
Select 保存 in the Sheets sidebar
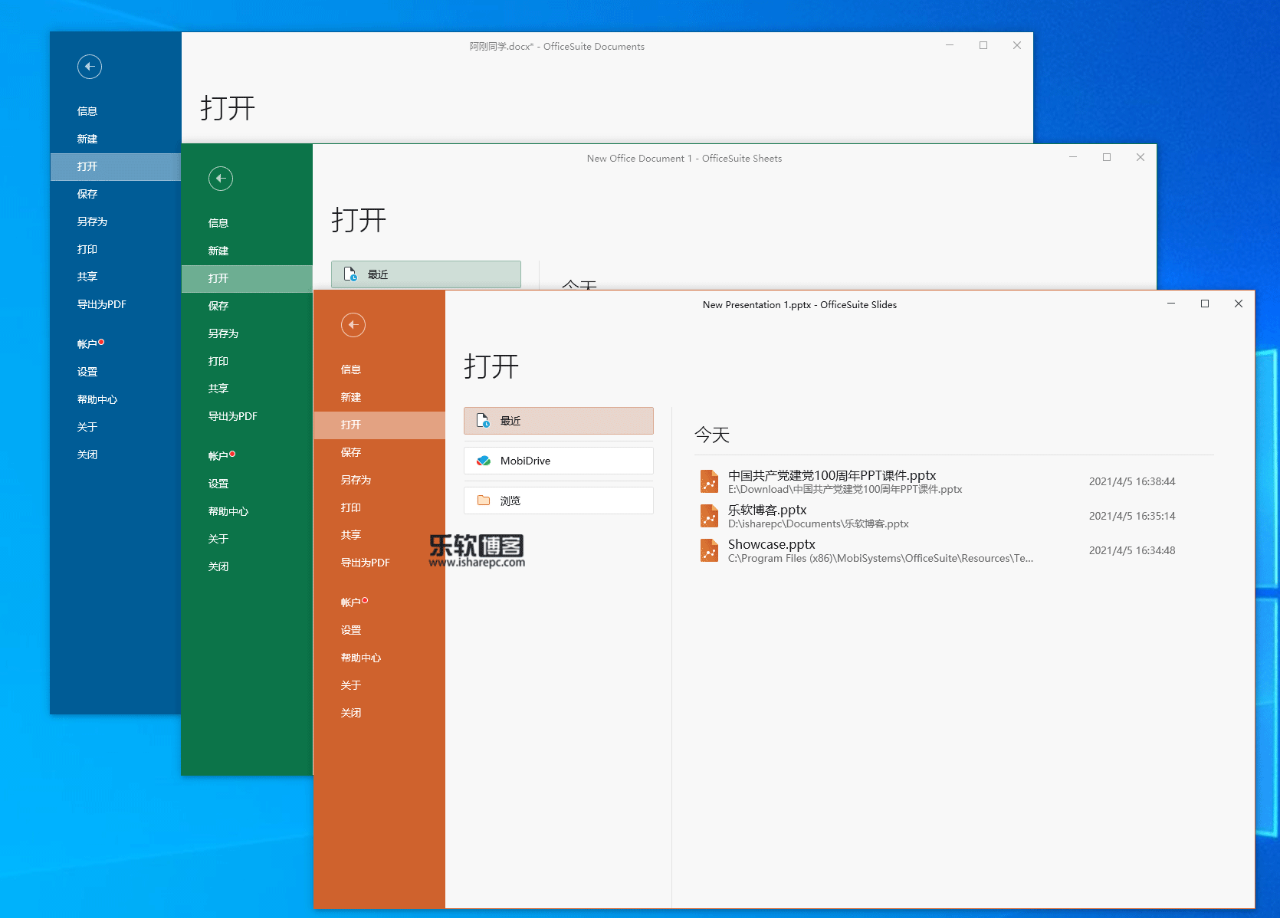point(219,306)
